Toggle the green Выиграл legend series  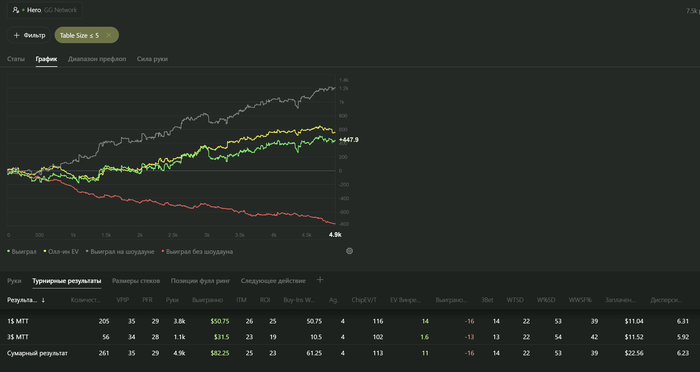22,251
